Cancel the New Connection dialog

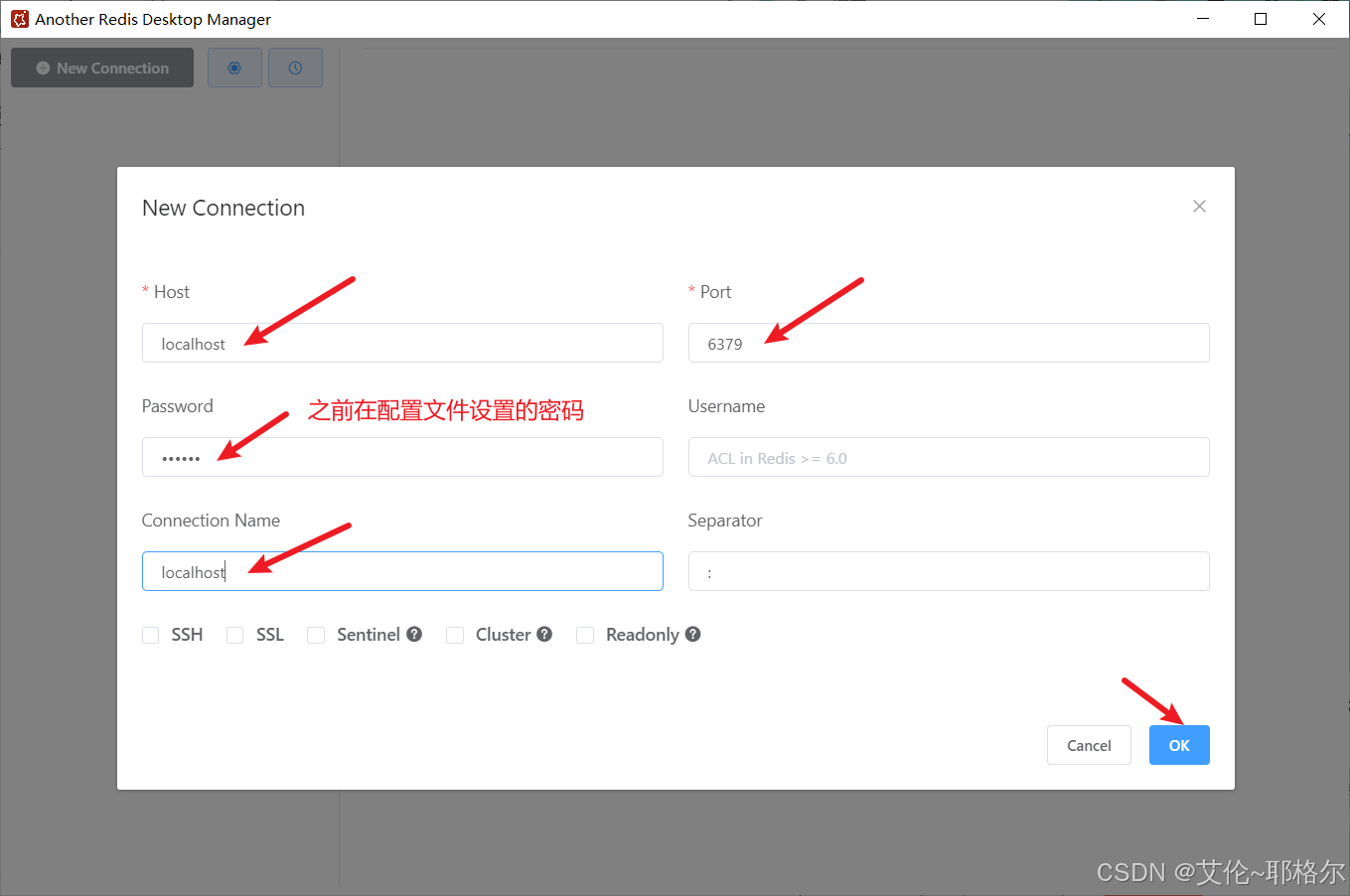1089,745
